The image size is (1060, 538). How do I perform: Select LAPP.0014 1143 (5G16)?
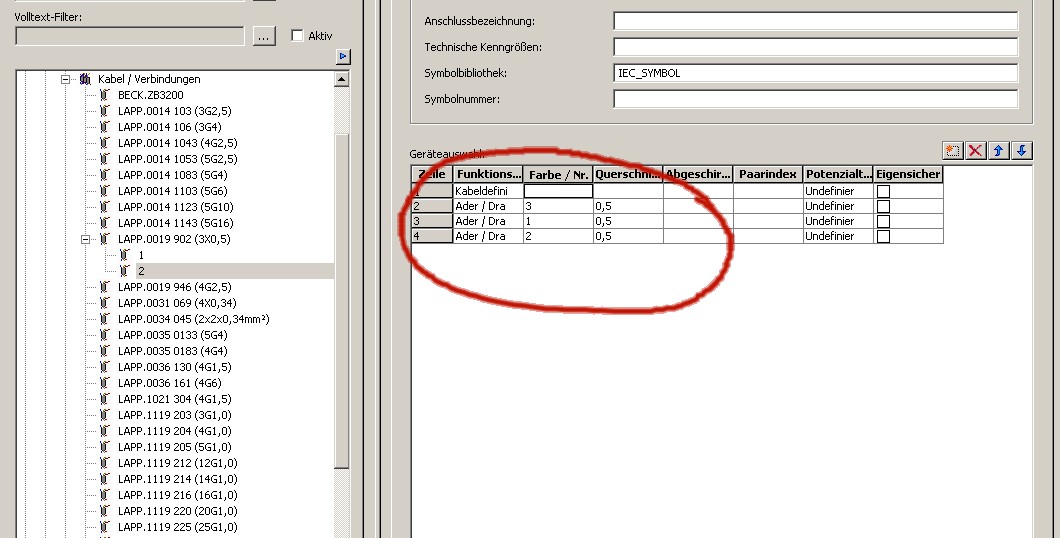[x=176, y=223]
